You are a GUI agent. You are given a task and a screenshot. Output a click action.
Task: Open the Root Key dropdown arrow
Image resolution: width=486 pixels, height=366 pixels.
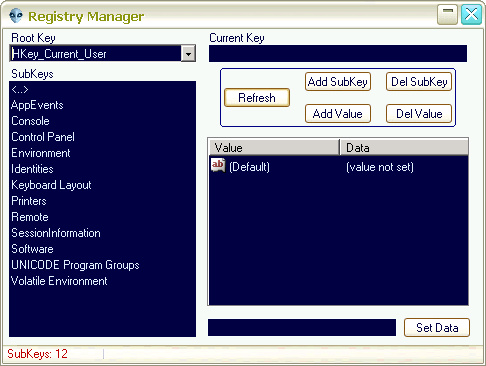188,54
